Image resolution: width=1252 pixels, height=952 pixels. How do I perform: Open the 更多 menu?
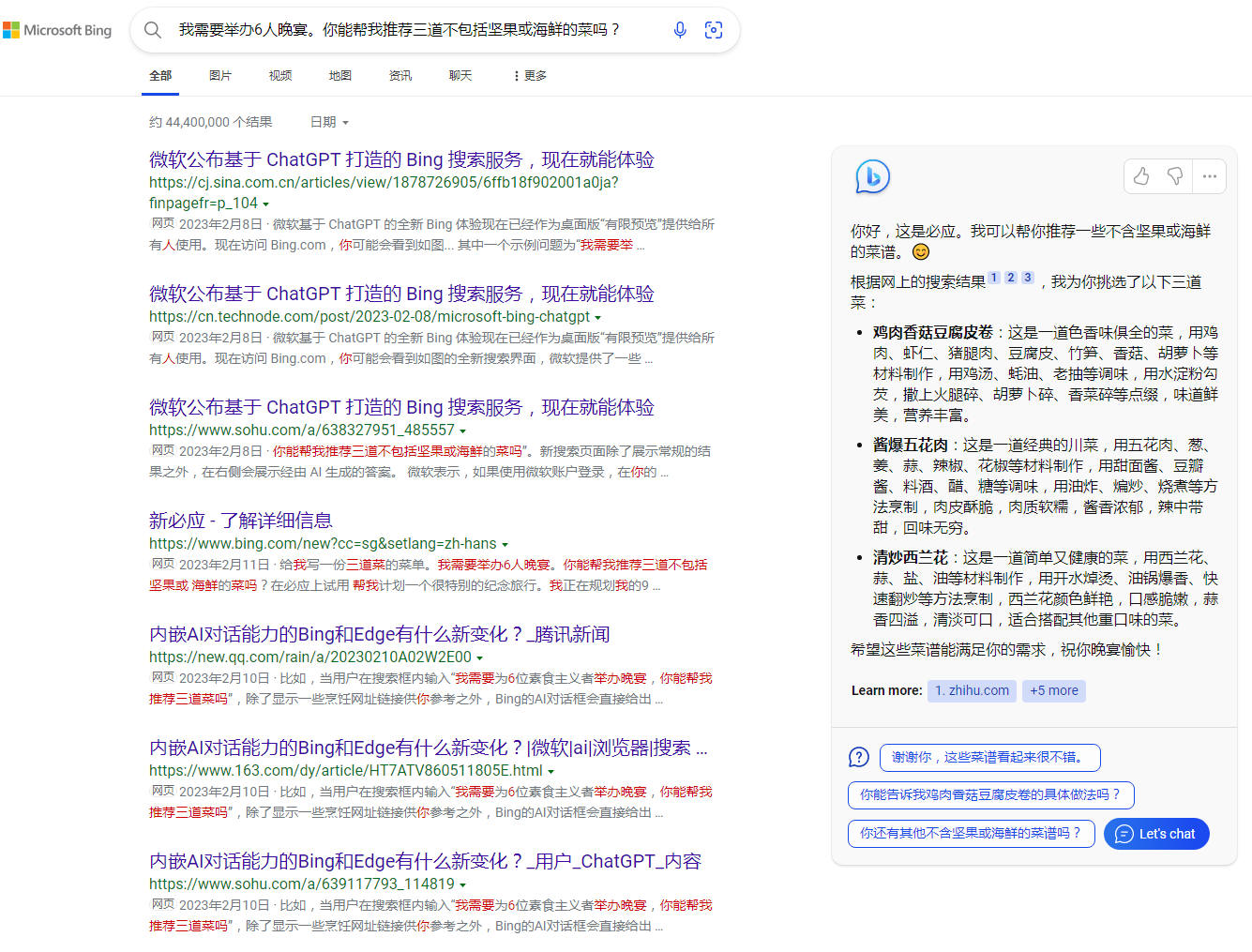click(530, 76)
